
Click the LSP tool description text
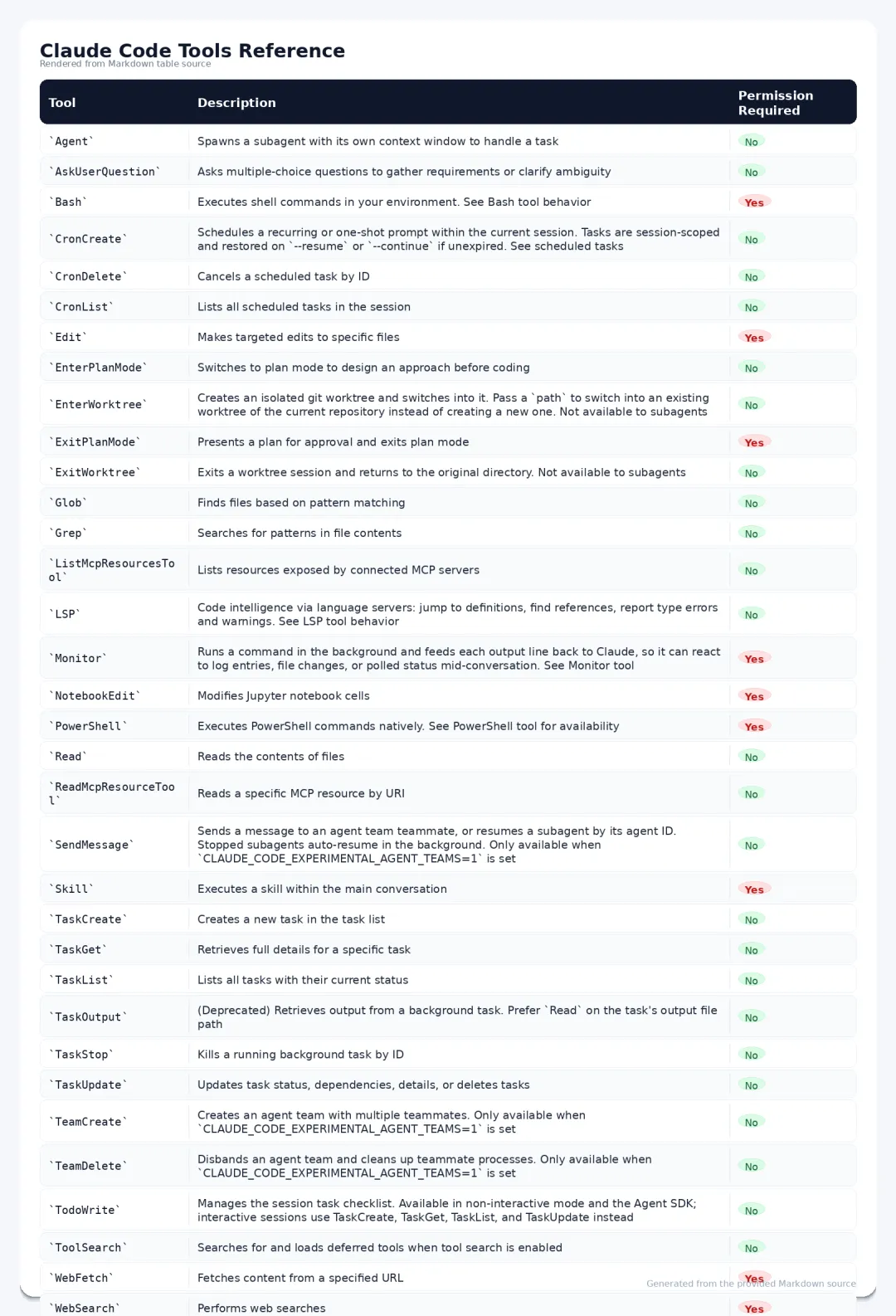point(457,615)
